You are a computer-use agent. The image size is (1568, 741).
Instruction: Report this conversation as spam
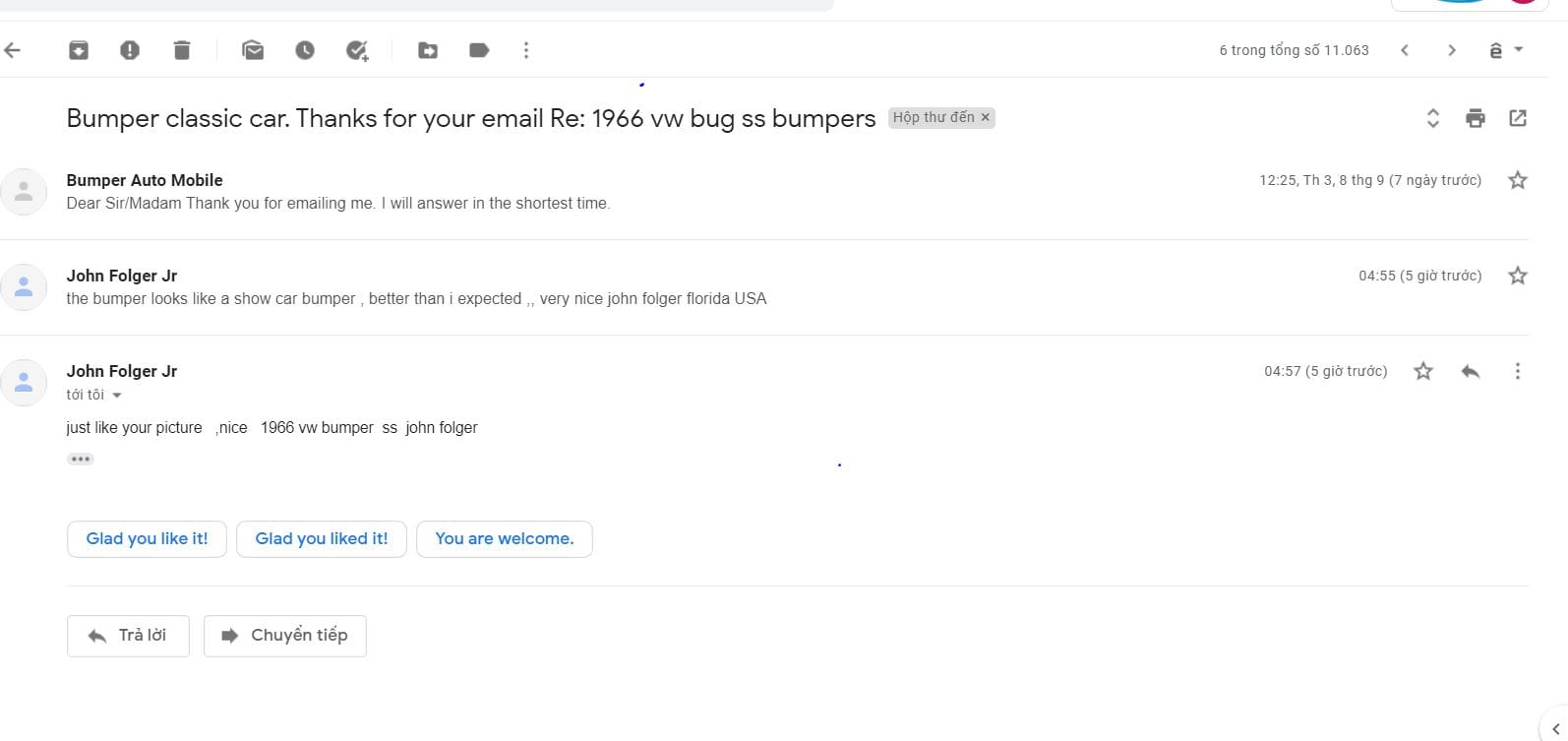[130, 50]
